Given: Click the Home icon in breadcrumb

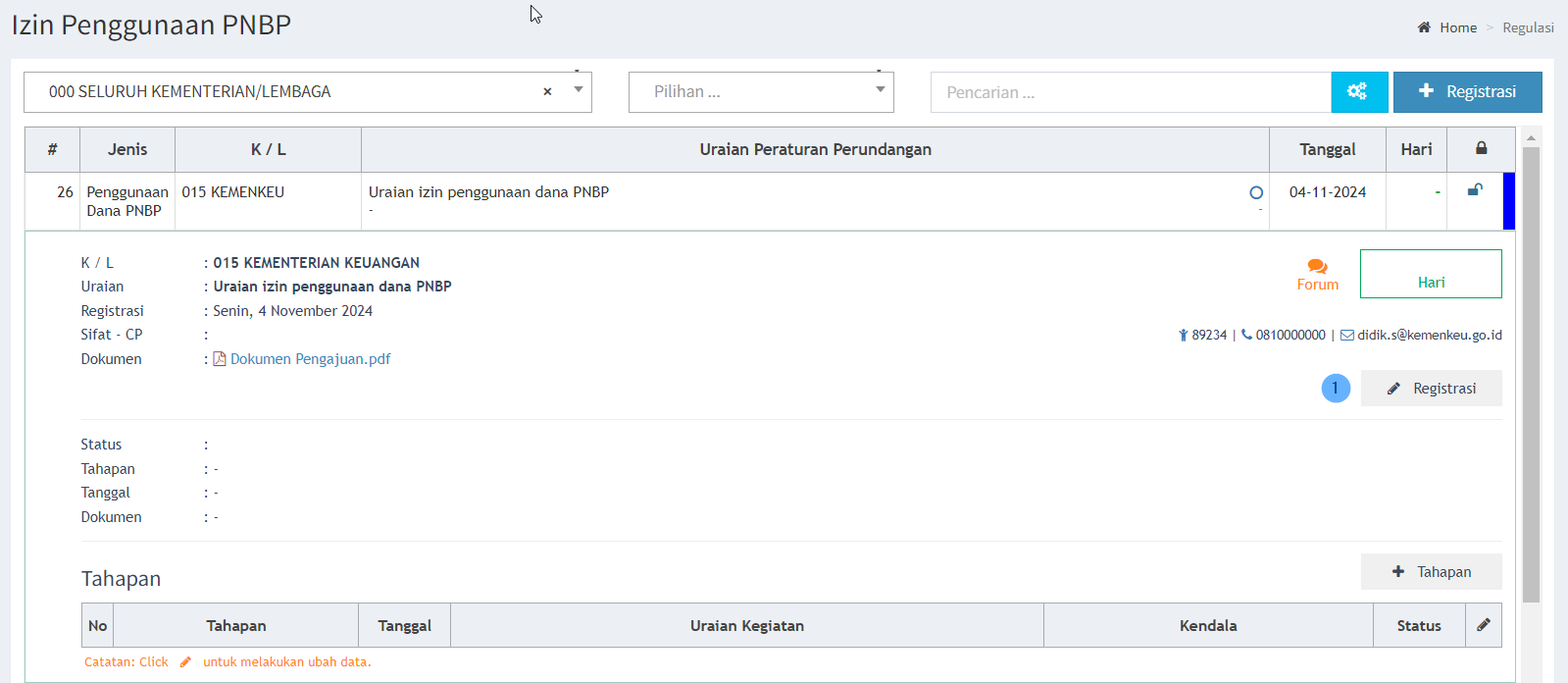Looking at the screenshot, I should 1424,27.
